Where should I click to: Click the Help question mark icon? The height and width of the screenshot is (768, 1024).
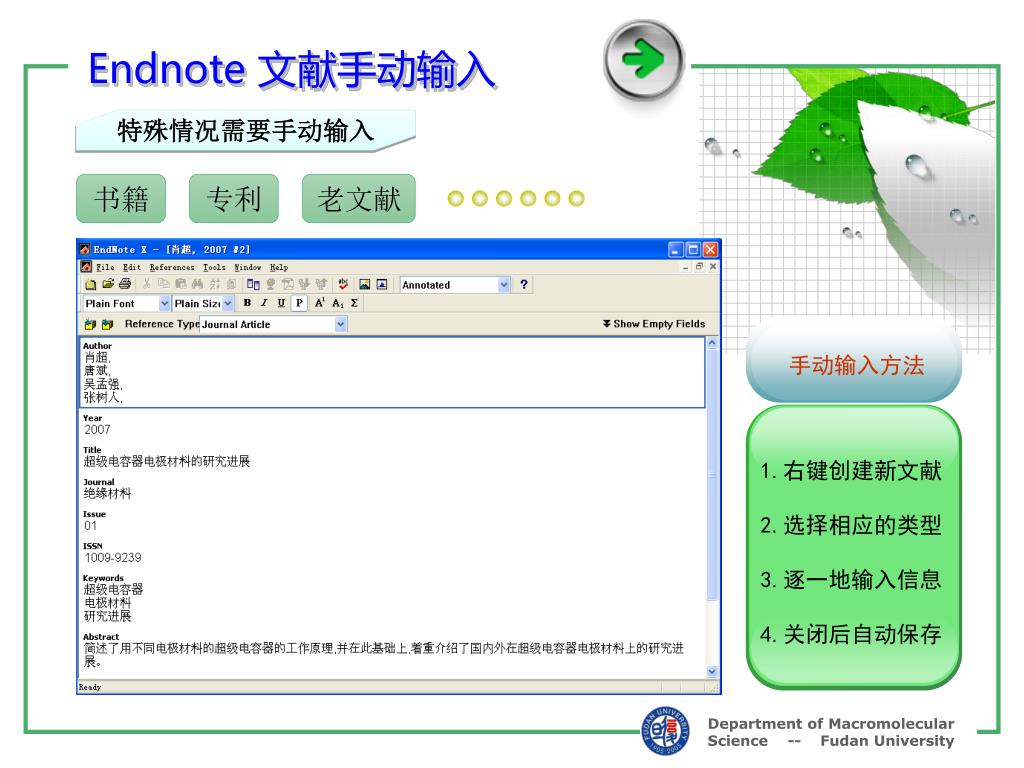pos(524,284)
